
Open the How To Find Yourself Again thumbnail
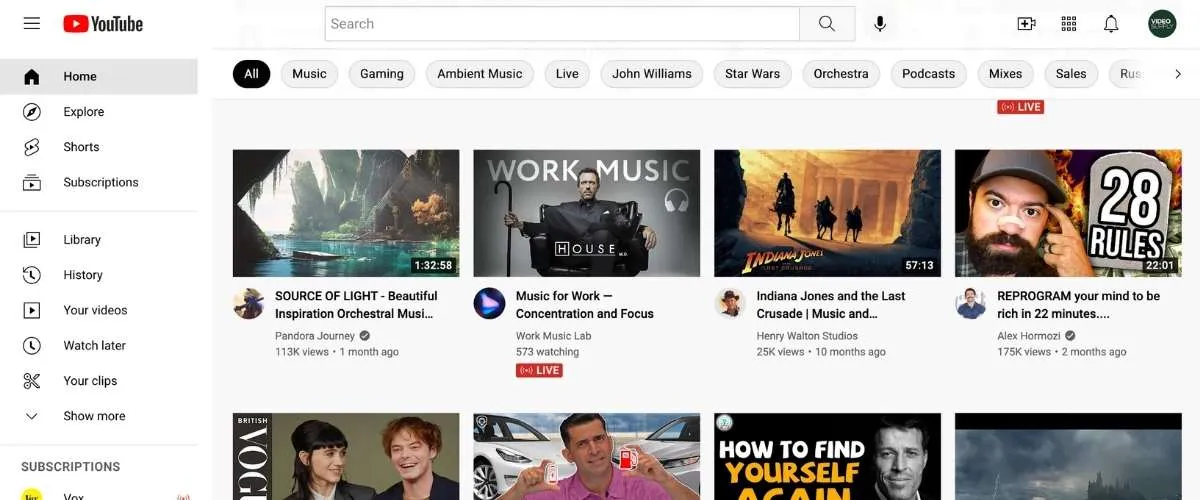click(828, 457)
